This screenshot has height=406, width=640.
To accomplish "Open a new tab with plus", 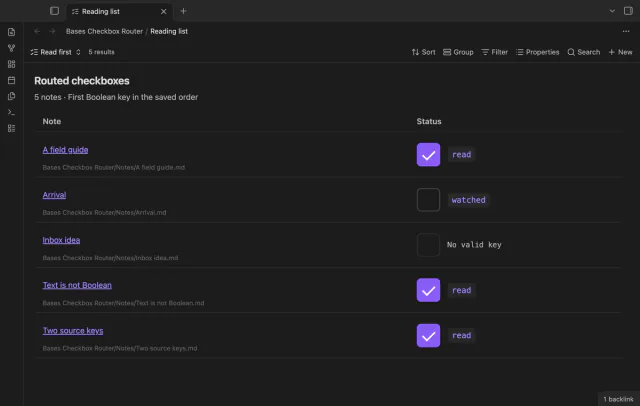I will [x=183, y=11].
